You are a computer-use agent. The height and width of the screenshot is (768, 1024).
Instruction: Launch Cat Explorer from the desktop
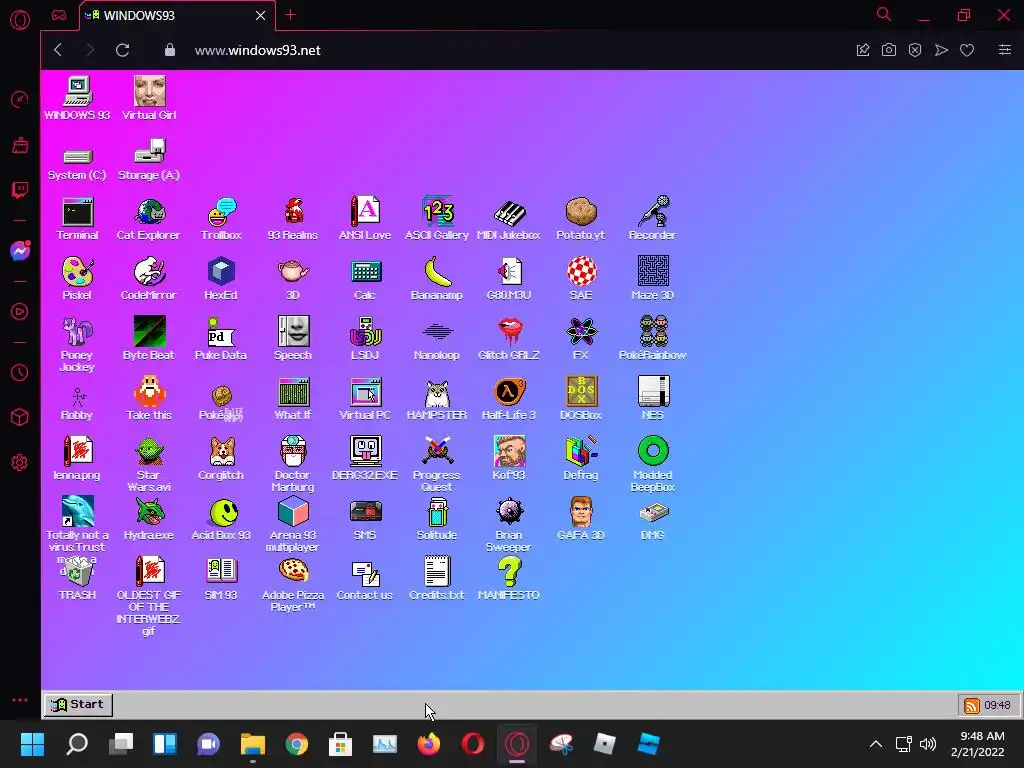(x=149, y=219)
